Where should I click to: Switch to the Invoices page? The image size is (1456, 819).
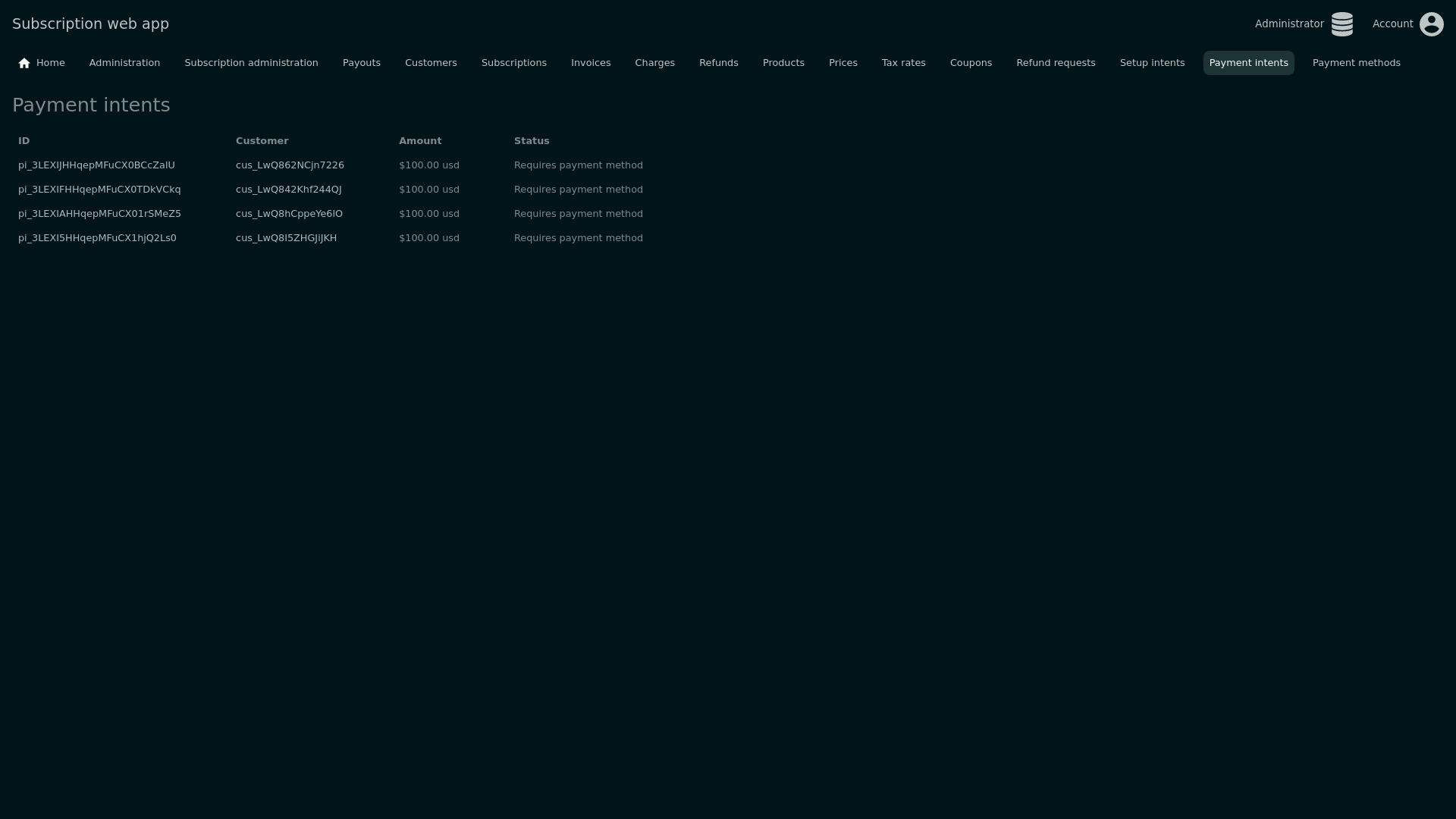(590, 63)
